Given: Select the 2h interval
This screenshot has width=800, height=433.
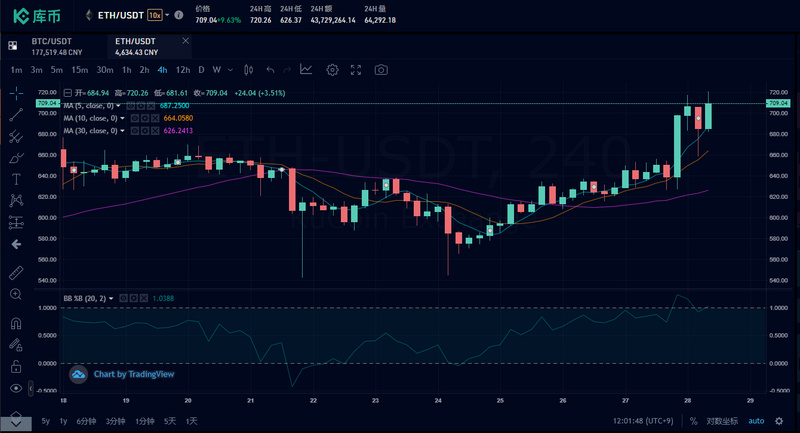Looking at the screenshot, I should tap(144, 70).
